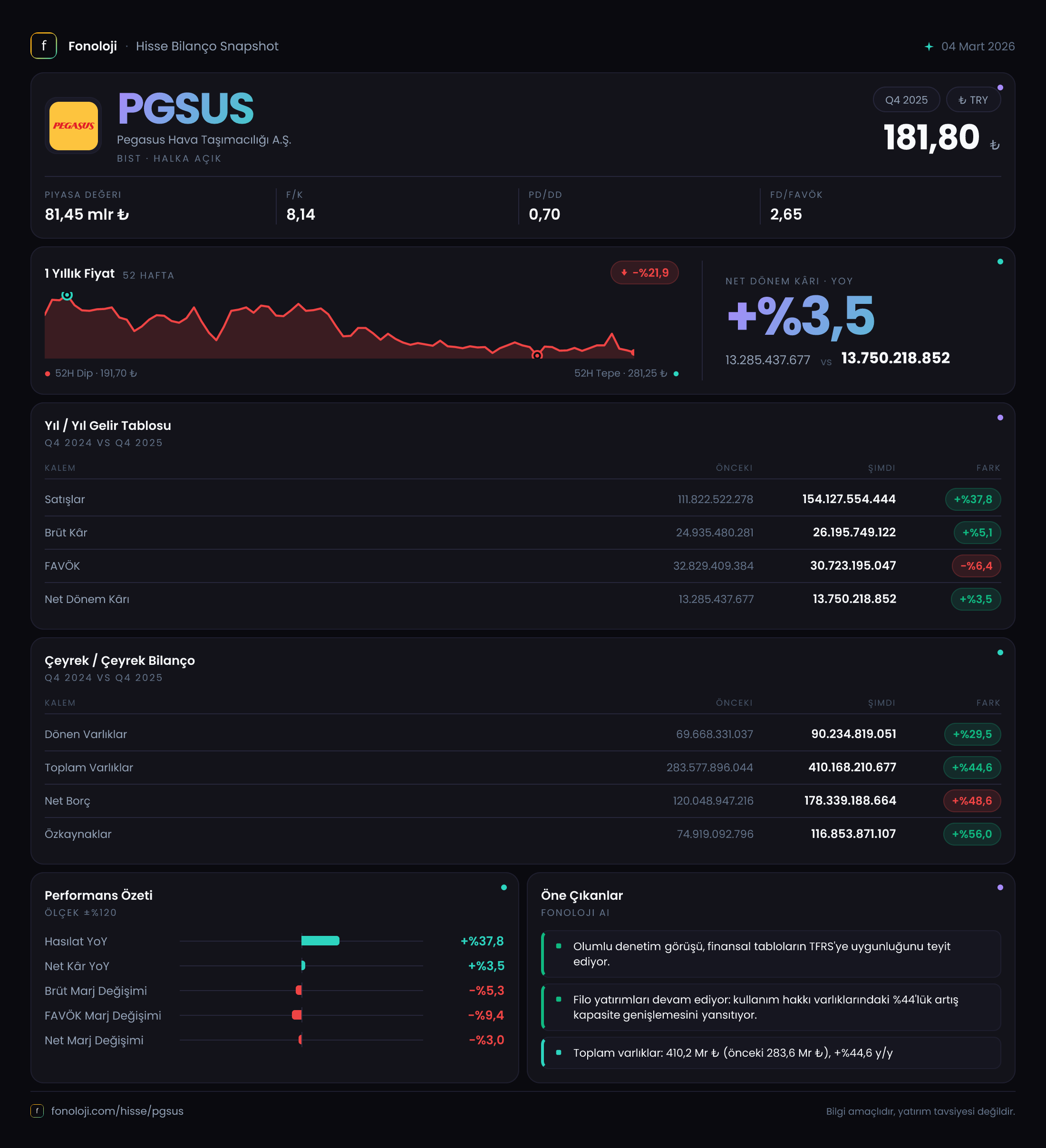1046x1148 pixels.
Task: Click the Öne Çıkanlar heading
Action: point(582,895)
